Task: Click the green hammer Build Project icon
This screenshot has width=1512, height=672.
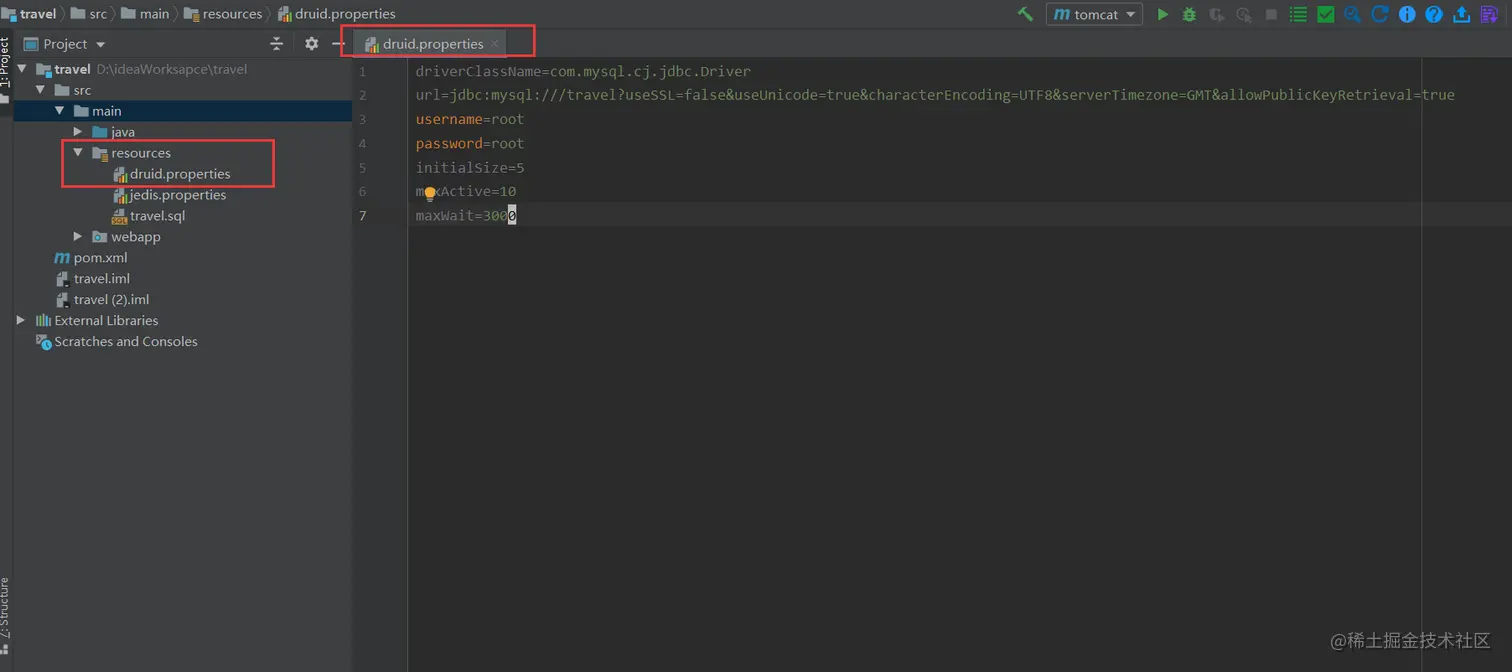Action: (x=1025, y=14)
